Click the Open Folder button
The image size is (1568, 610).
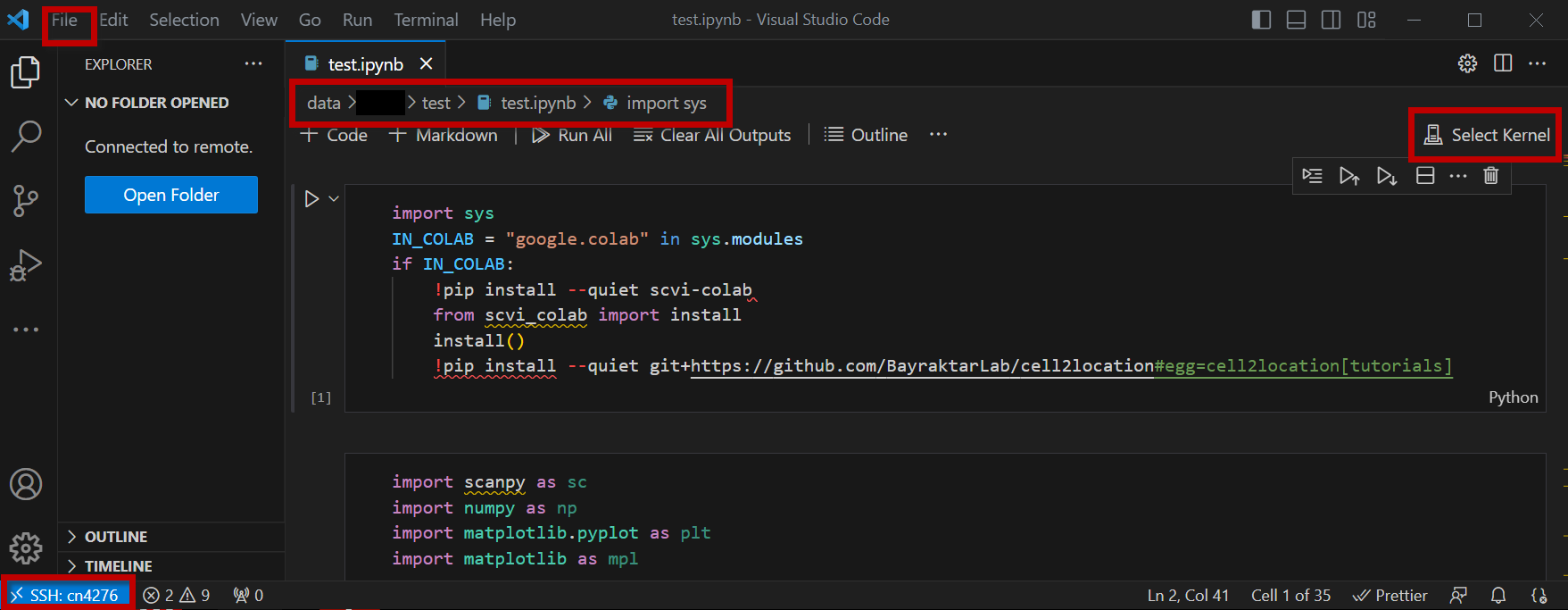pyautogui.click(x=171, y=195)
